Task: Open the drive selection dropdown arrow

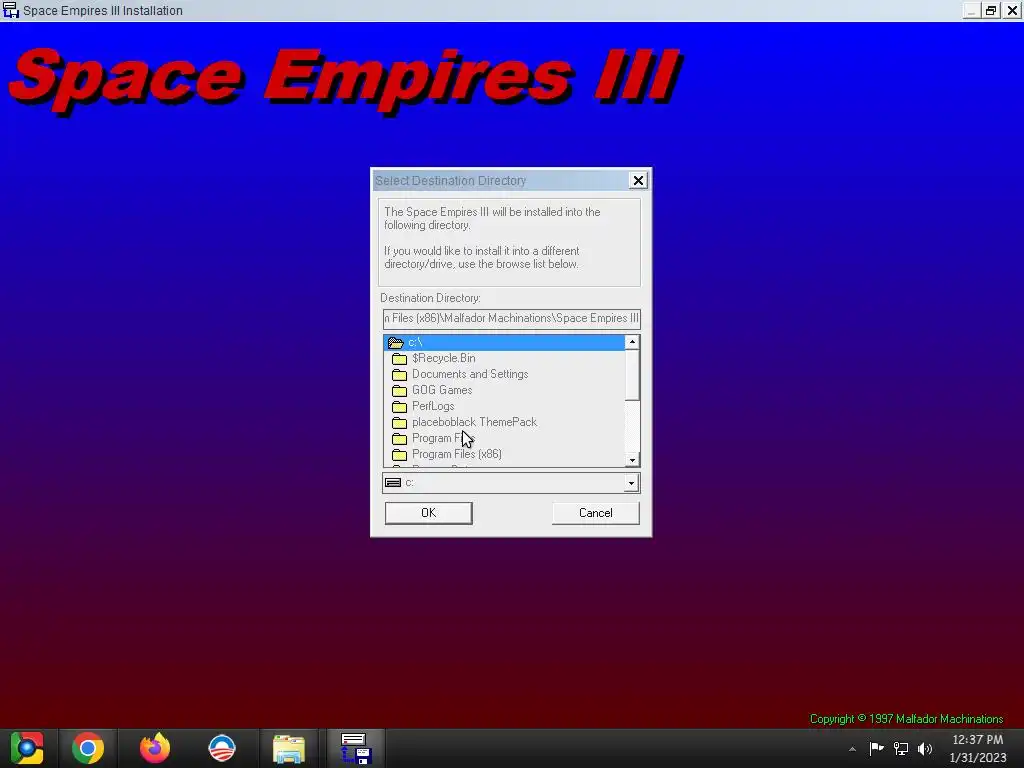Action: click(x=631, y=483)
